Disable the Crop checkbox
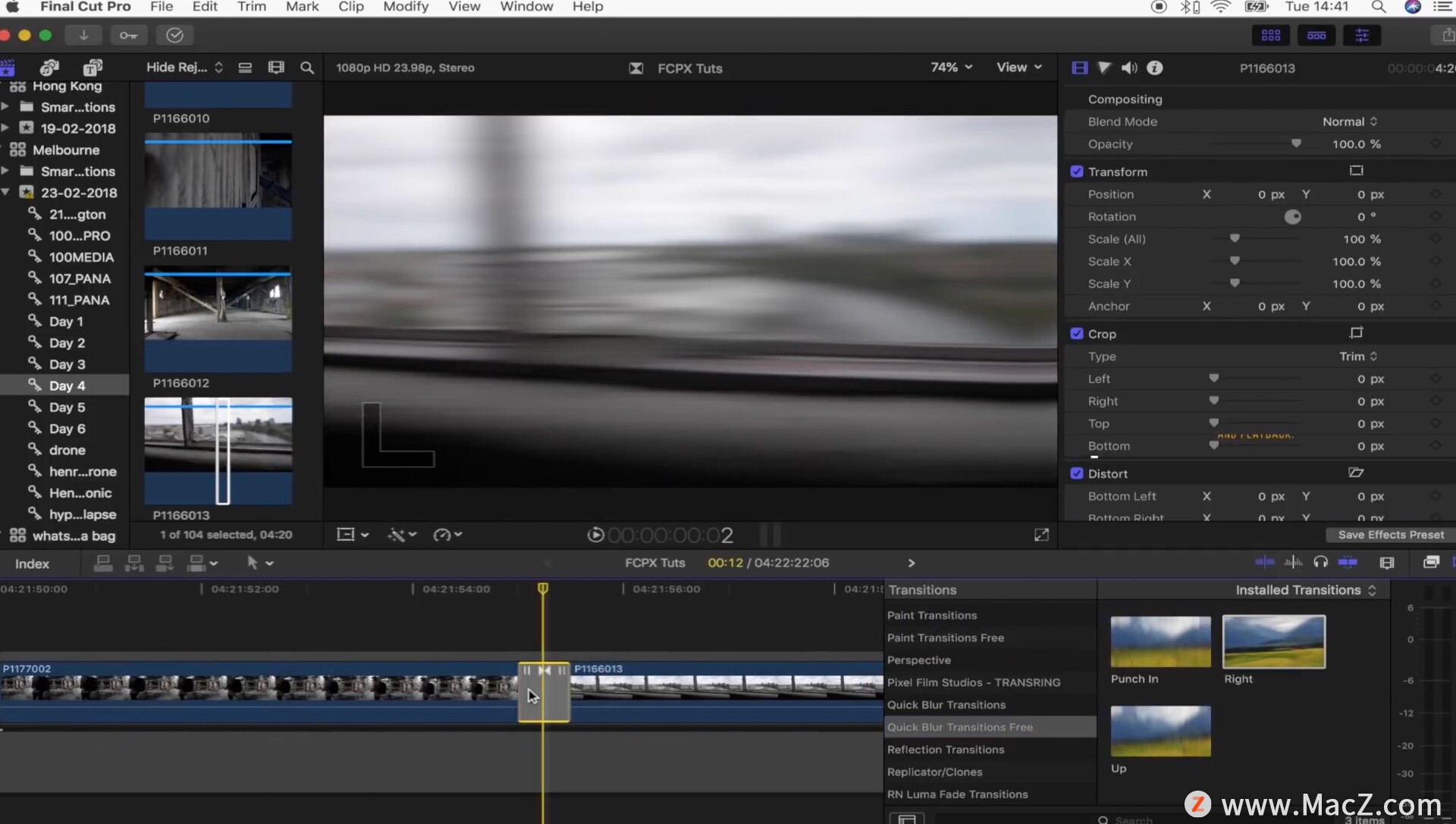Image resolution: width=1456 pixels, height=824 pixels. (1076, 334)
